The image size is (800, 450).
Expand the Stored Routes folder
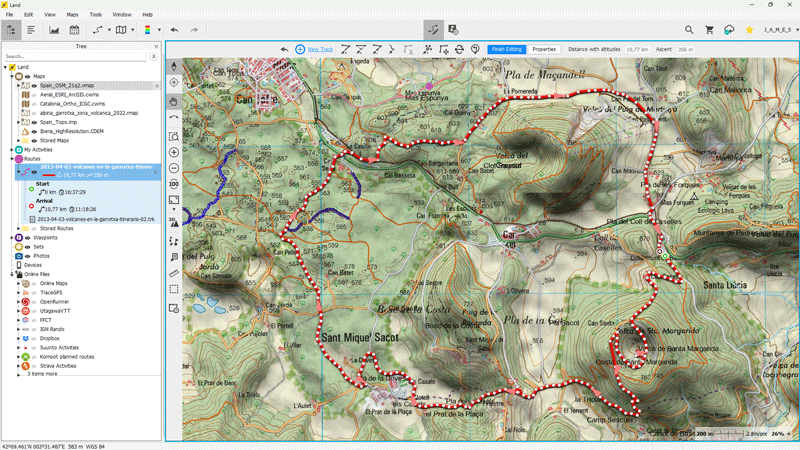point(19,229)
